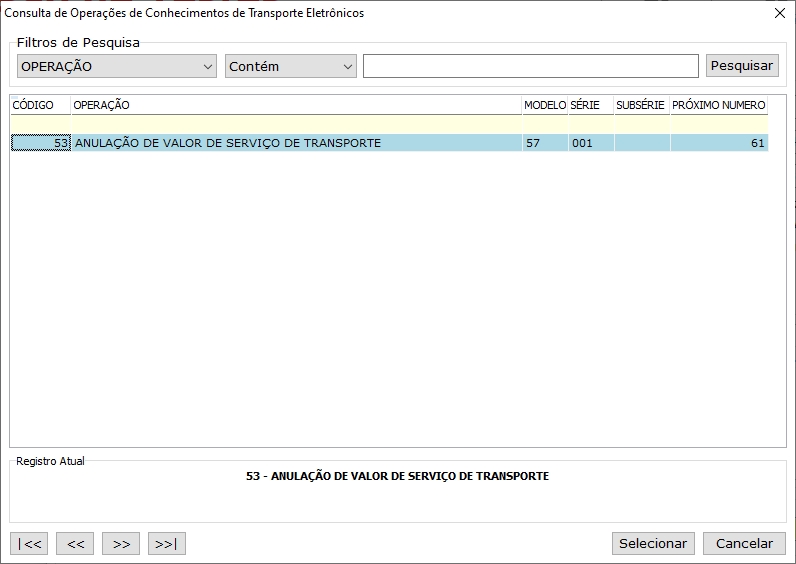The width and height of the screenshot is (796, 564).
Task: Select the ANULAÇÃO DE VALOR DE SERVIÇO row
Action: tap(296, 143)
